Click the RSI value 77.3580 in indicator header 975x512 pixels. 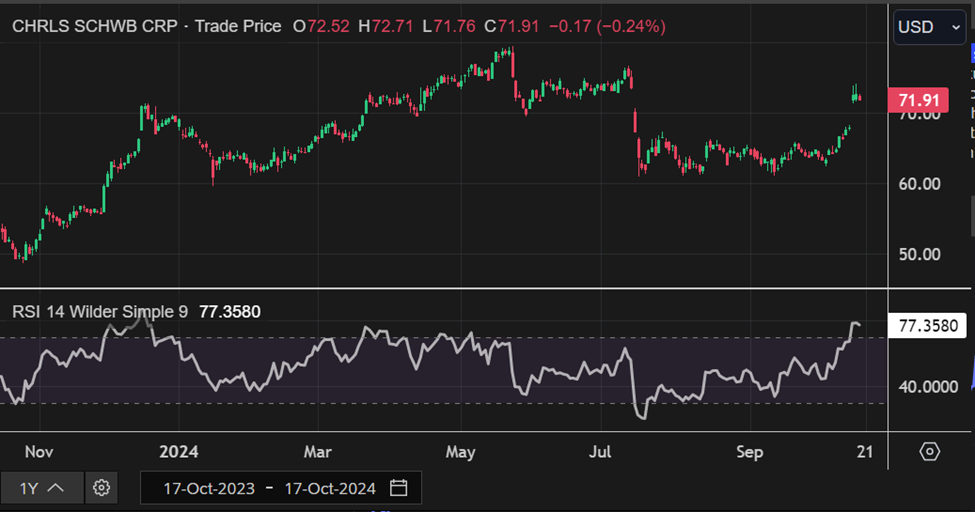230,311
